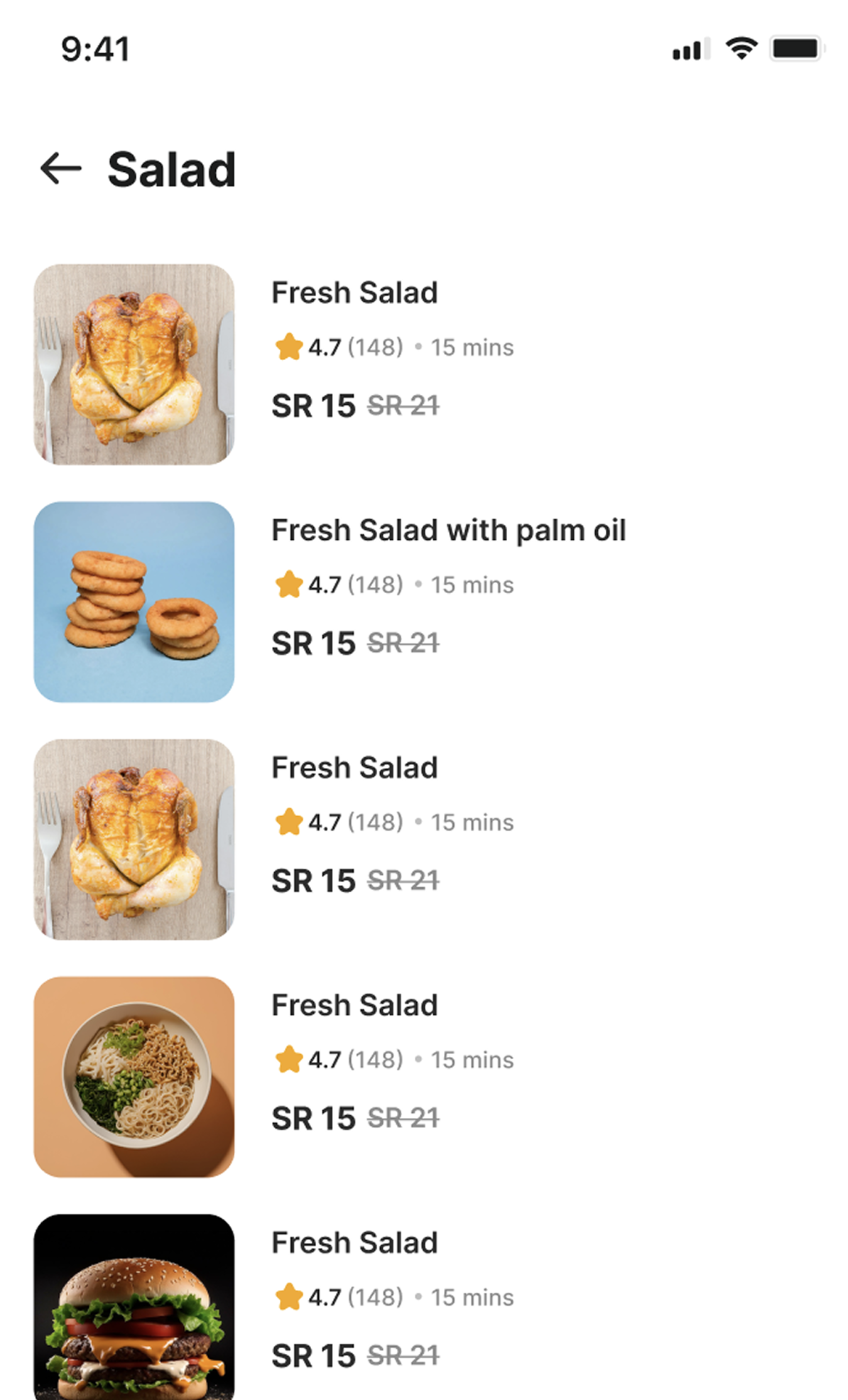The width and height of the screenshot is (848, 1400).
Task: Tap the star icon on the palm oil salad
Action: 289,585
